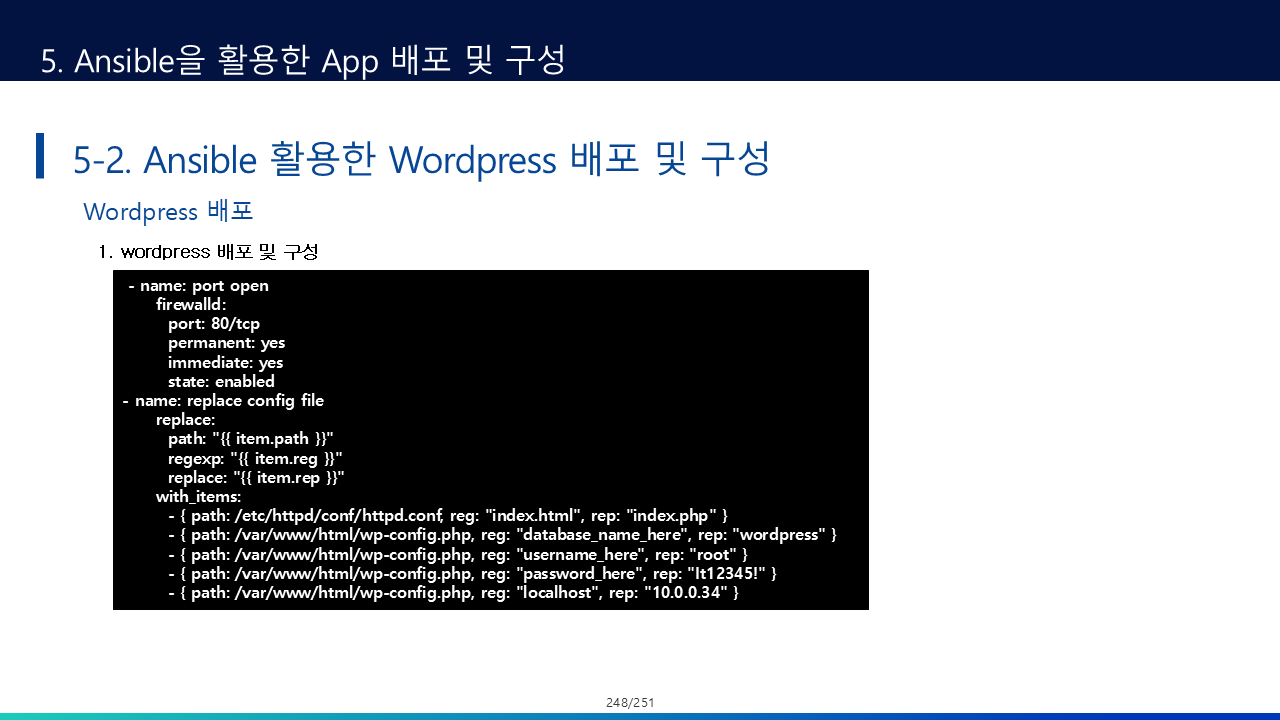Click the "username_here" replacement line

[458, 554]
